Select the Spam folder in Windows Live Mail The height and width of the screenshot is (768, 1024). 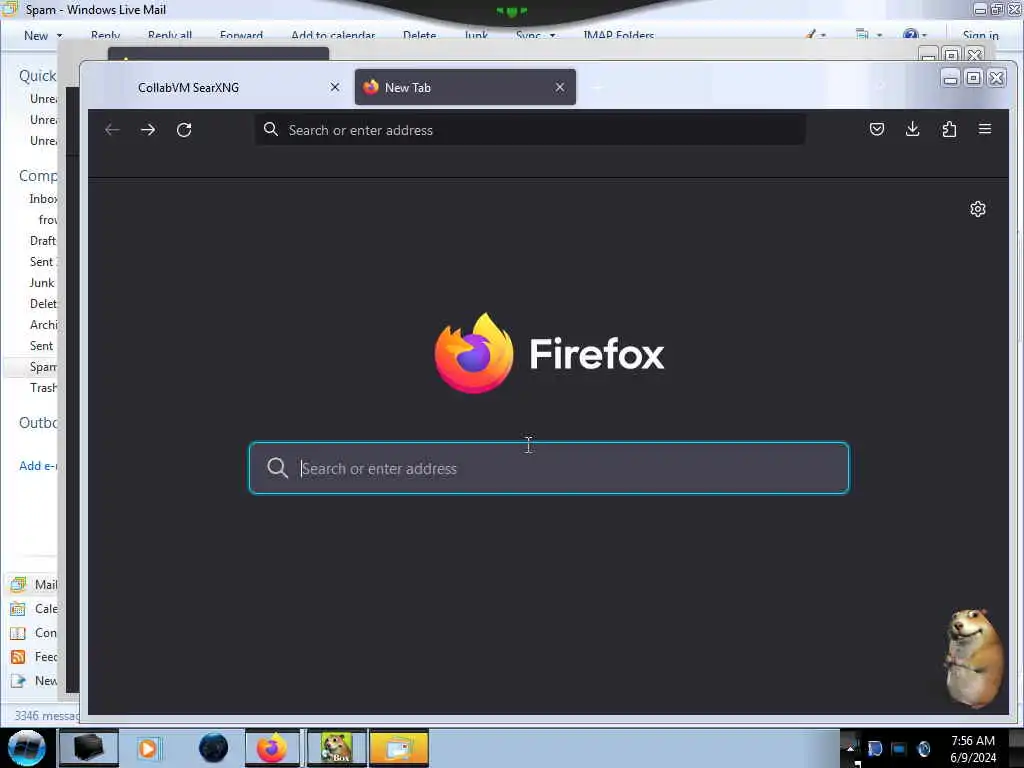[x=43, y=367]
